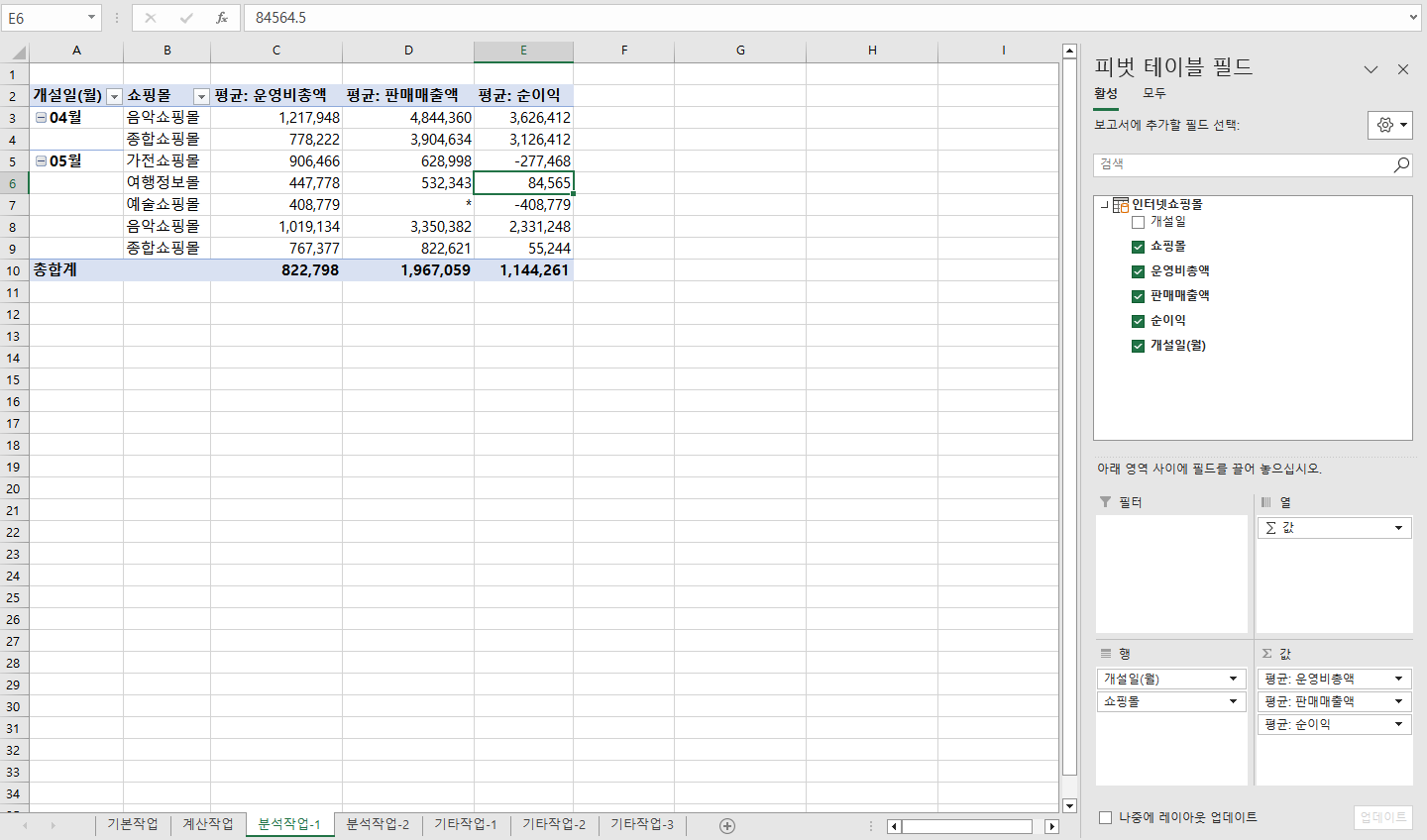Check the 개설일 field checkbox
This screenshot has height=840, width=1427.
(1138, 222)
